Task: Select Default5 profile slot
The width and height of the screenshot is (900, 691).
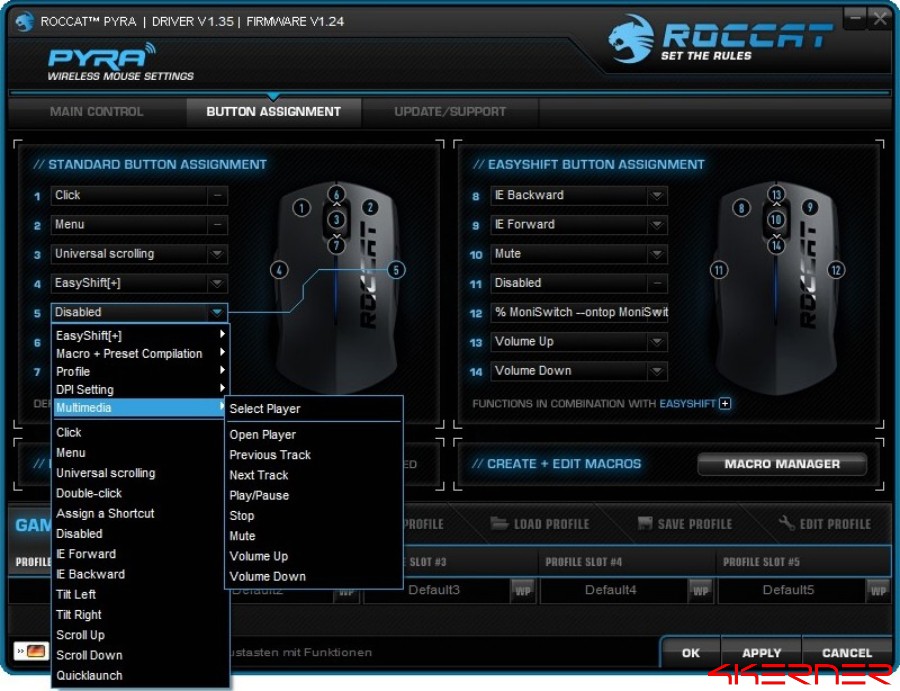Action: (x=788, y=590)
